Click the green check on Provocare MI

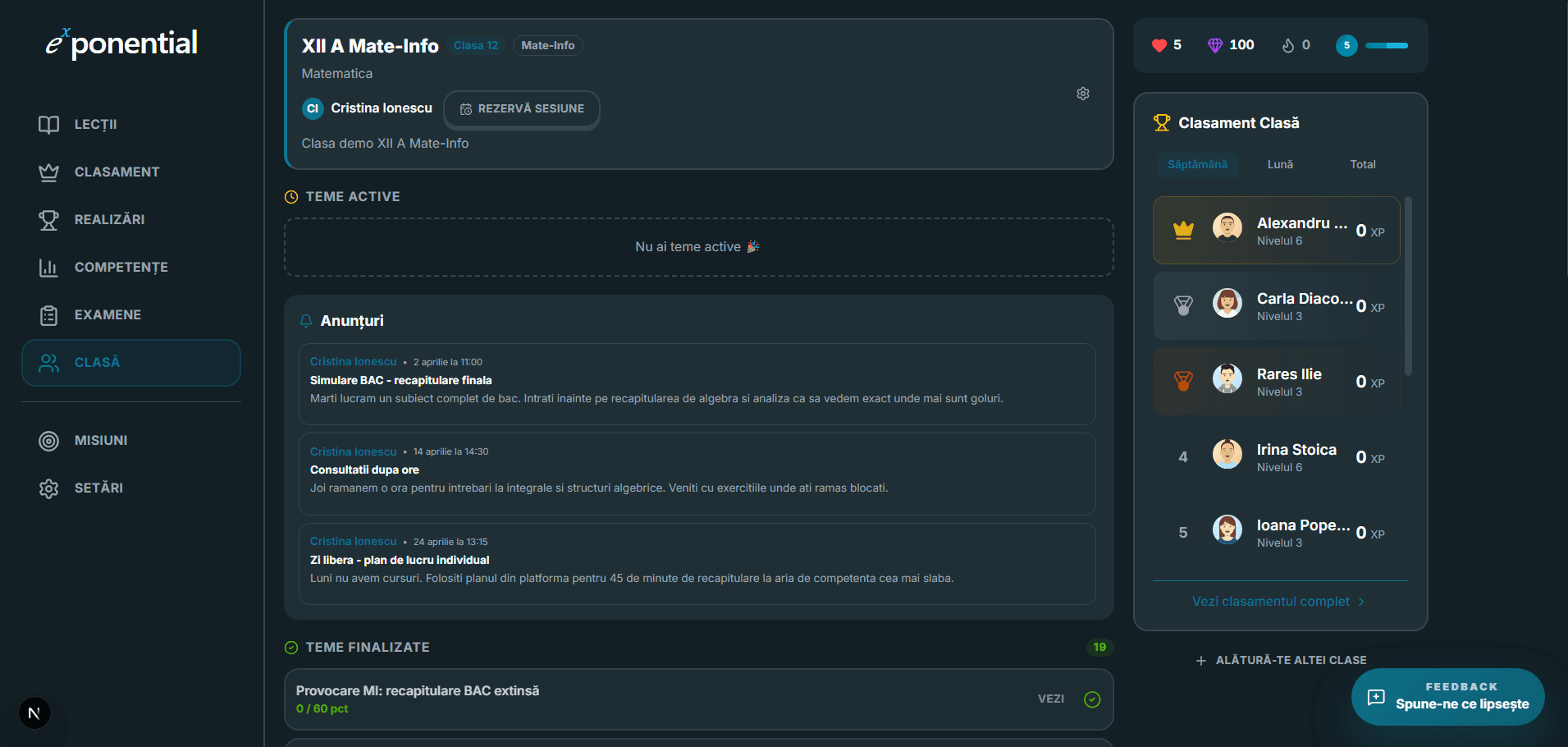pos(1092,699)
